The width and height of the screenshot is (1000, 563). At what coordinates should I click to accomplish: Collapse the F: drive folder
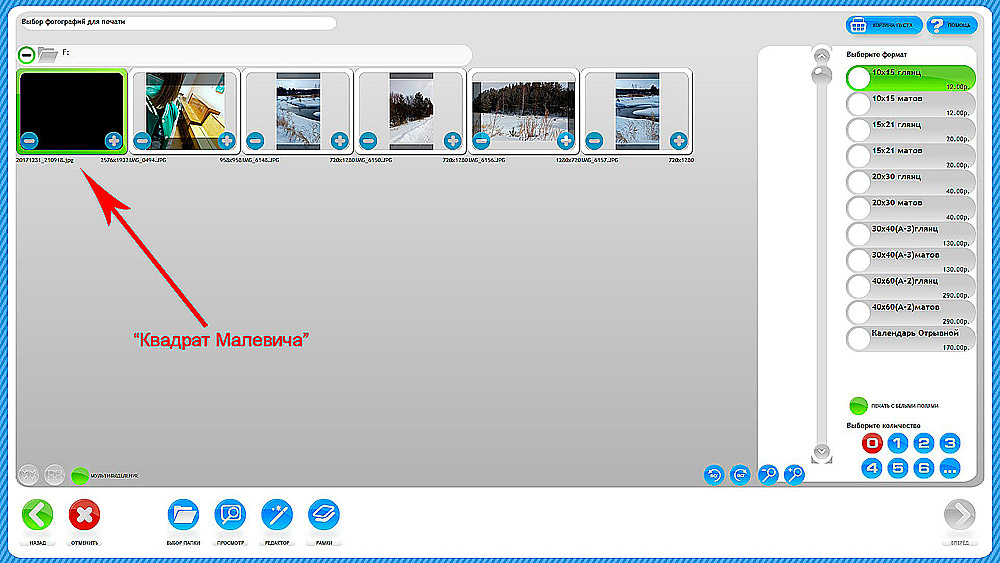point(26,55)
